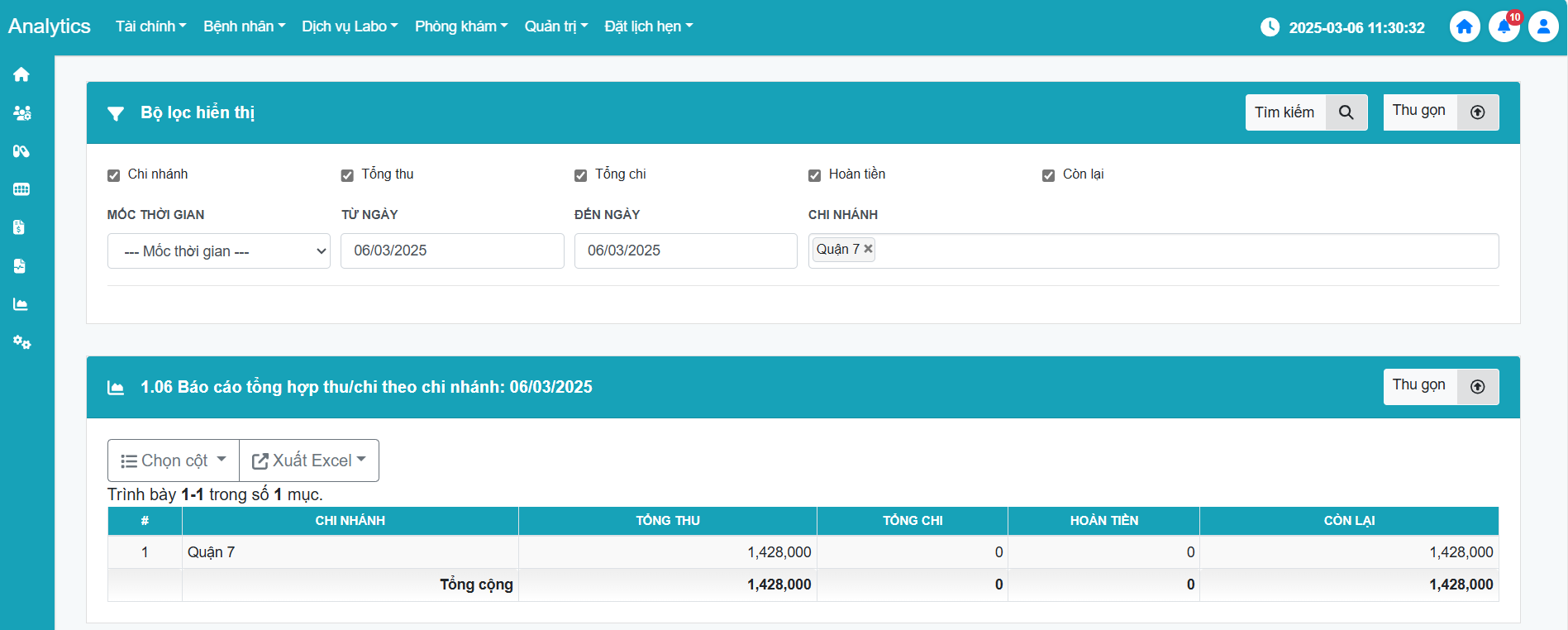Expand the Chọn cột dropdown
Screen dimensions: 1568x630
pyautogui.click(x=174, y=461)
